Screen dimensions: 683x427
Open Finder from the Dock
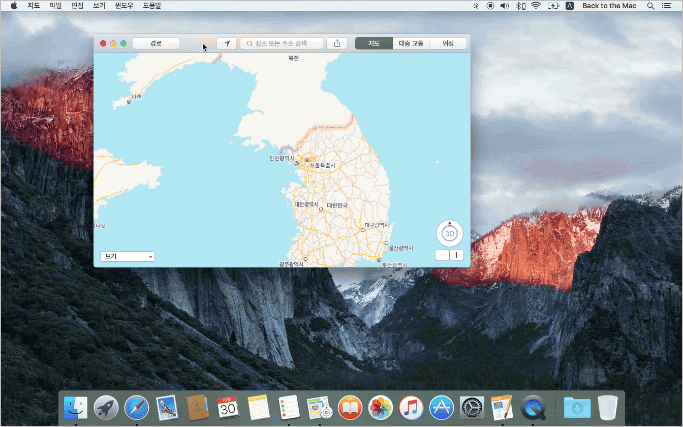click(x=75, y=408)
